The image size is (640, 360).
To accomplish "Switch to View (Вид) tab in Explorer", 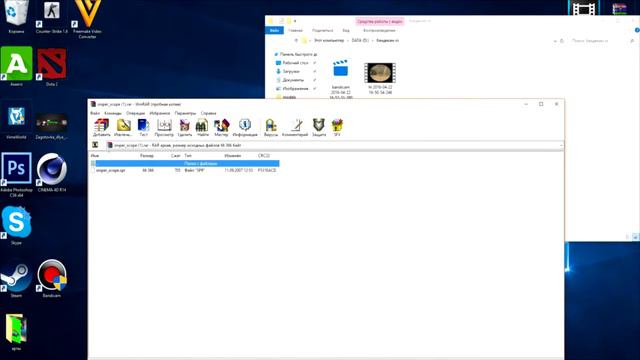I will click(x=346, y=31).
